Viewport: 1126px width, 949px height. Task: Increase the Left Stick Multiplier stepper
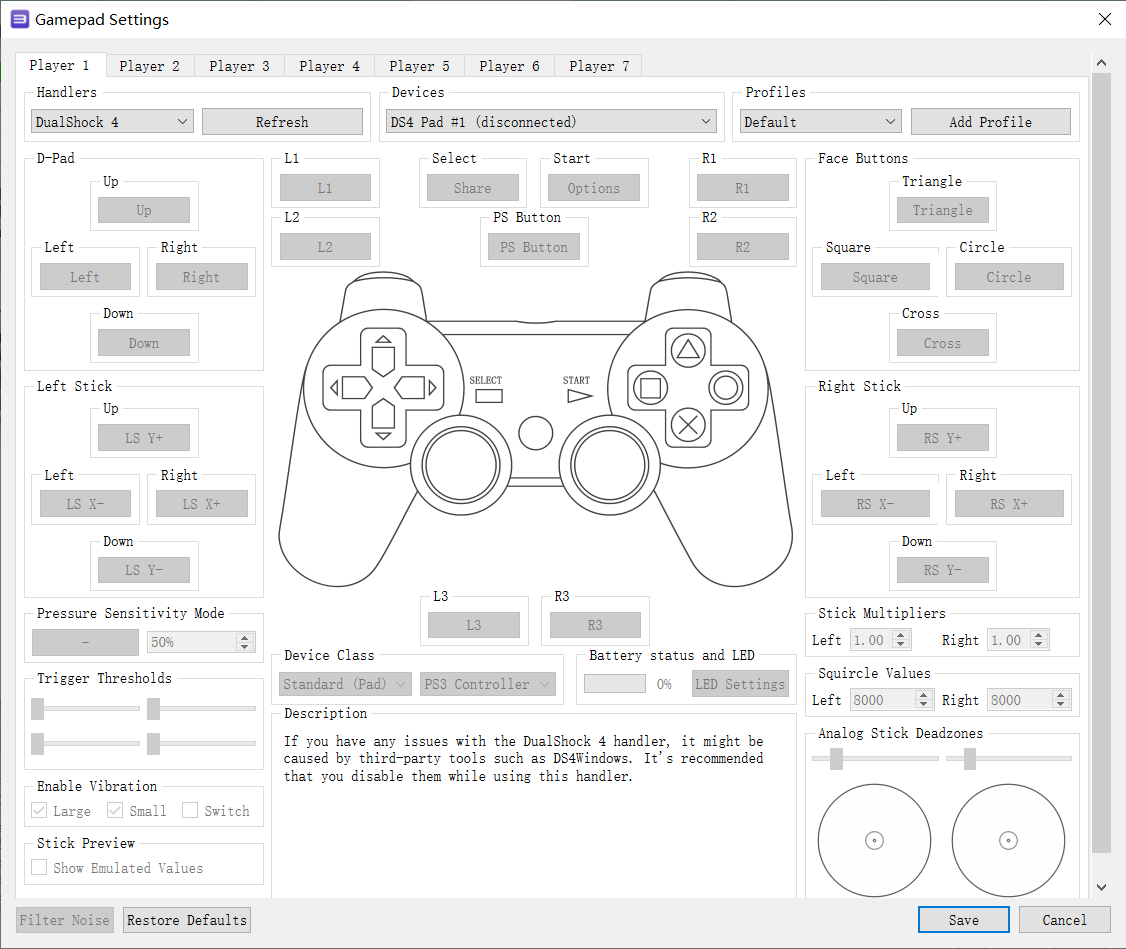901,635
